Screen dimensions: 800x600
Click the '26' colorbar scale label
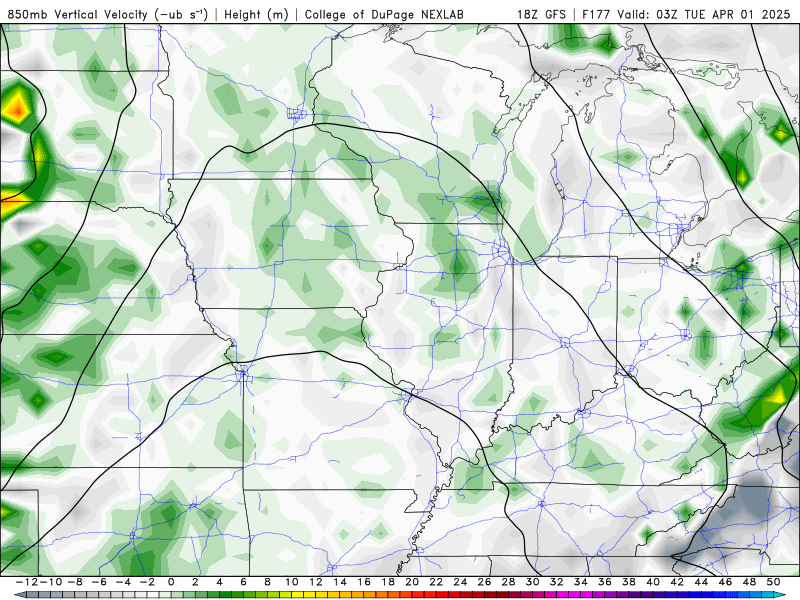484,582
